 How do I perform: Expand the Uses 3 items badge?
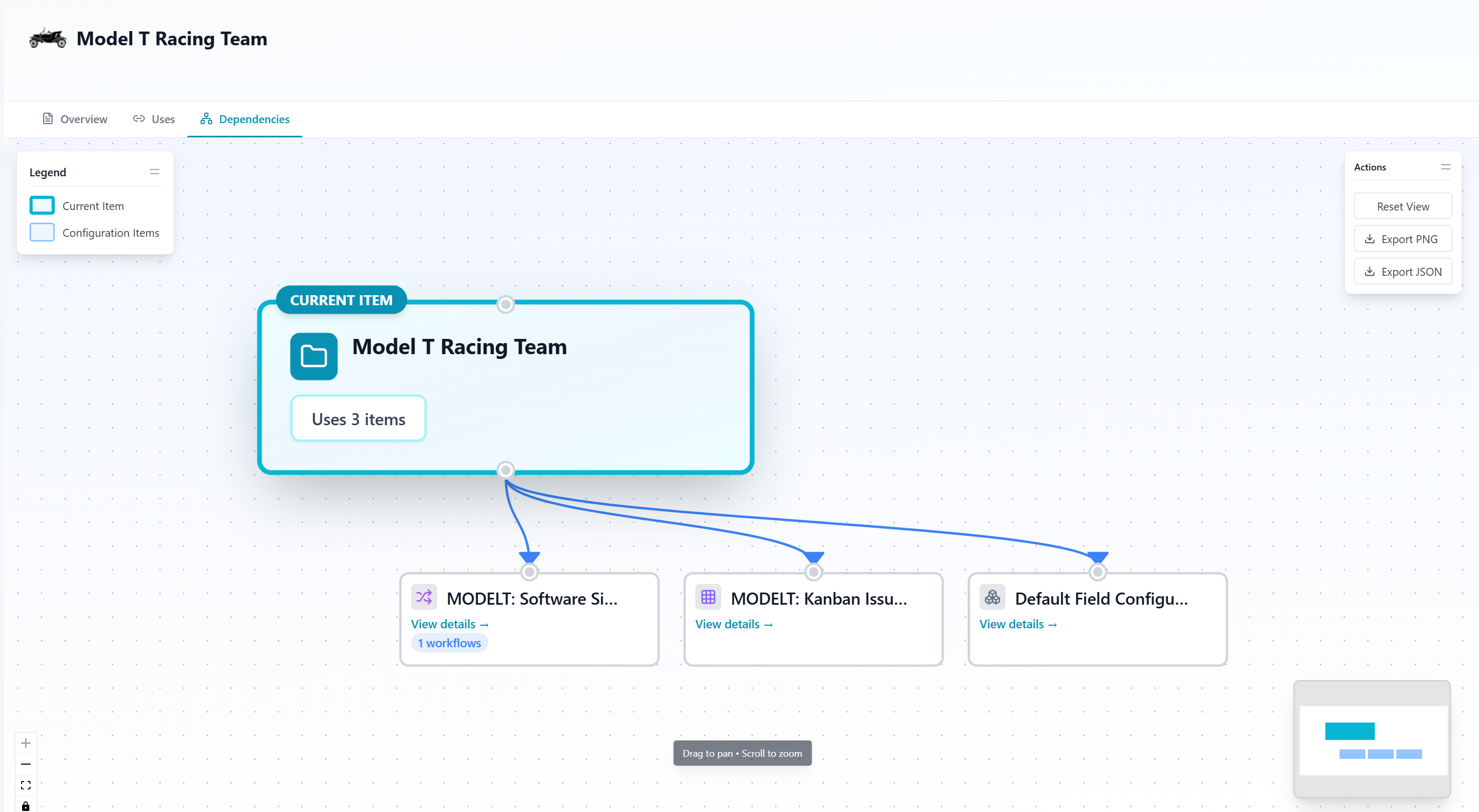pos(358,419)
